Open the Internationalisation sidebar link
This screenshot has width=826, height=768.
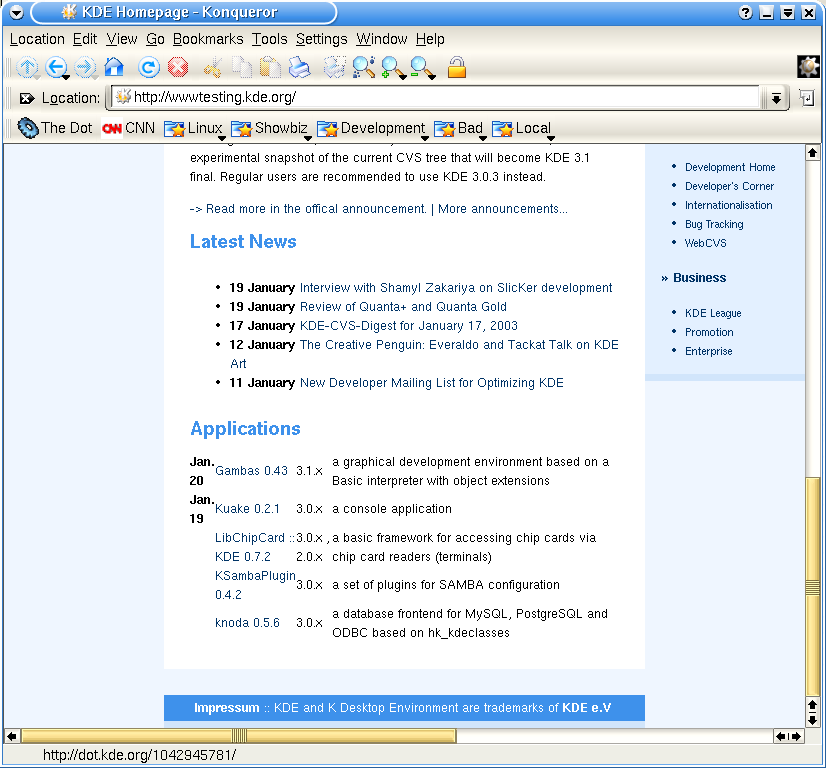729,205
